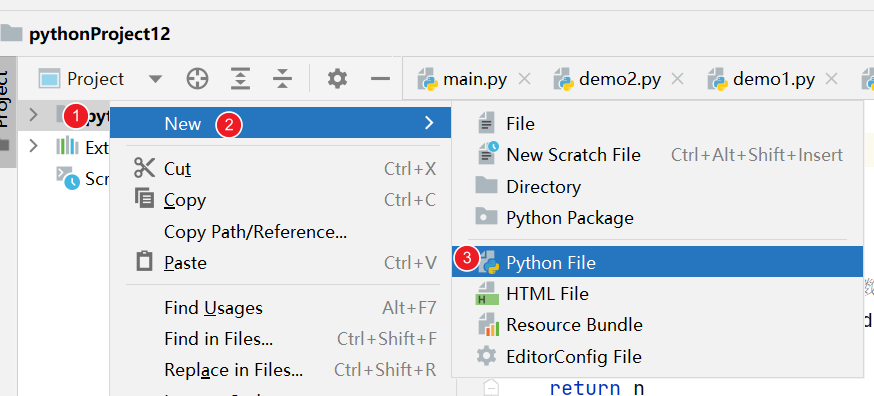Click the Paste clipboard icon
Image resolution: width=874 pixels, height=396 pixels.
[x=144, y=261]
